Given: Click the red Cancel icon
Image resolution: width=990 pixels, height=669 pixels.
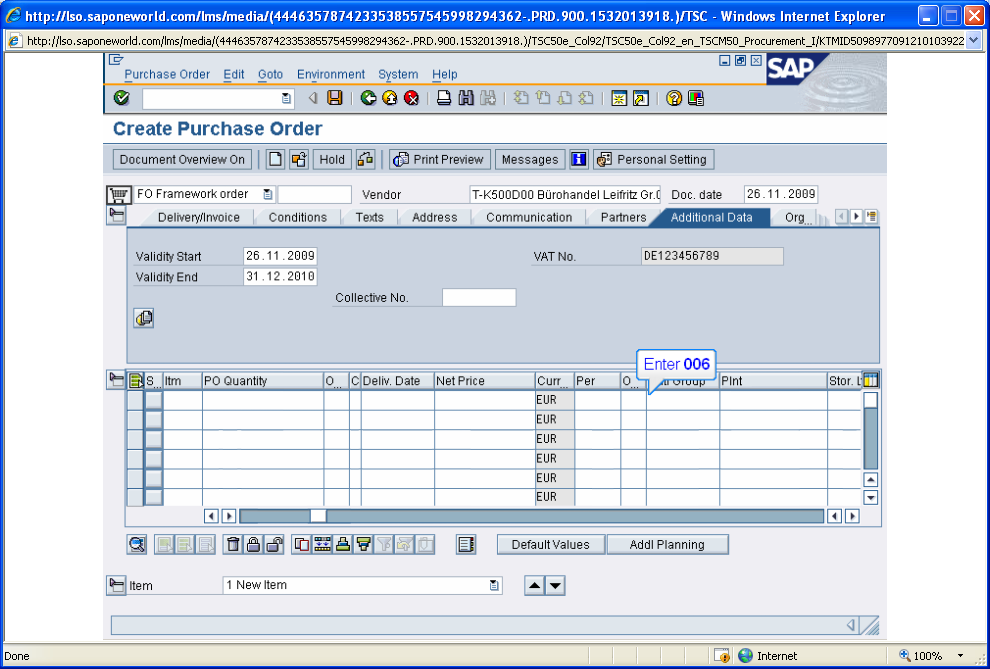Looking at the screenshot, I should [x=412, y=98].
